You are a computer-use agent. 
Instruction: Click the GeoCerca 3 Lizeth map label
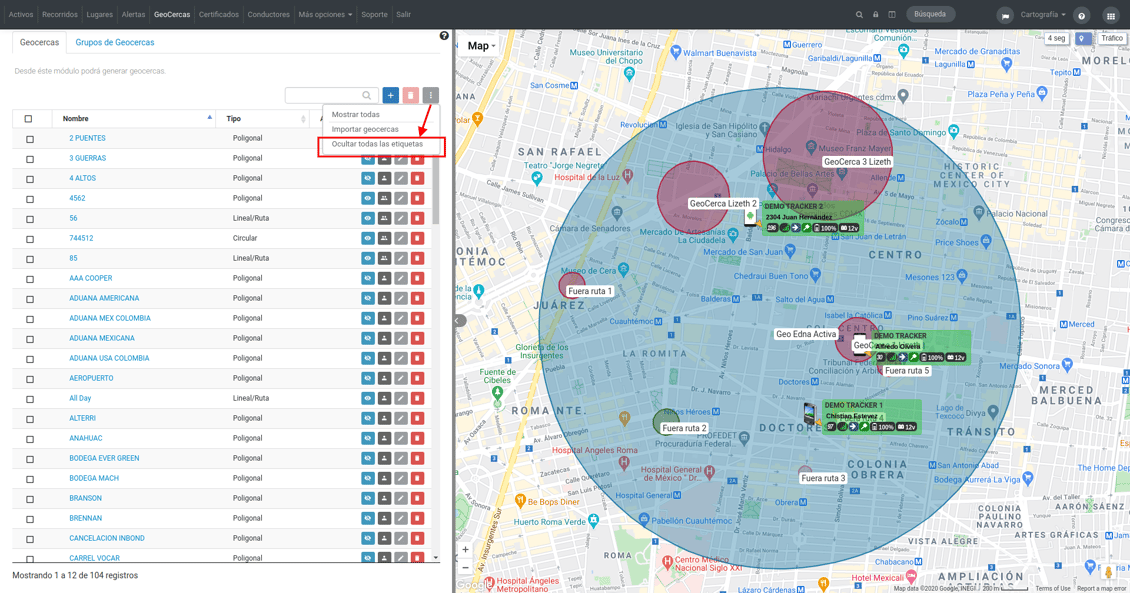[858, 162]
